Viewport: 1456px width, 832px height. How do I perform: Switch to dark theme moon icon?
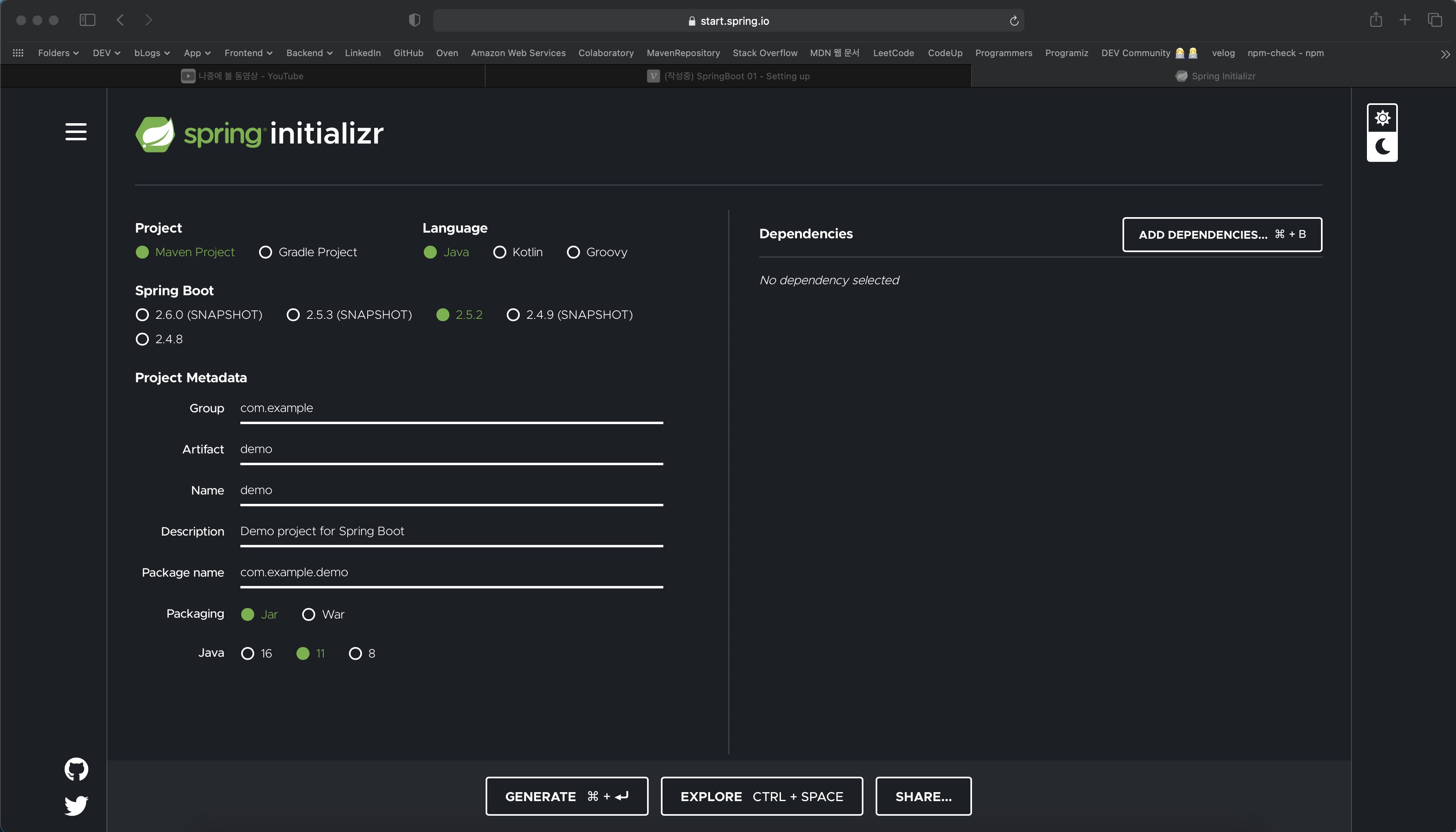[1382, 147]
